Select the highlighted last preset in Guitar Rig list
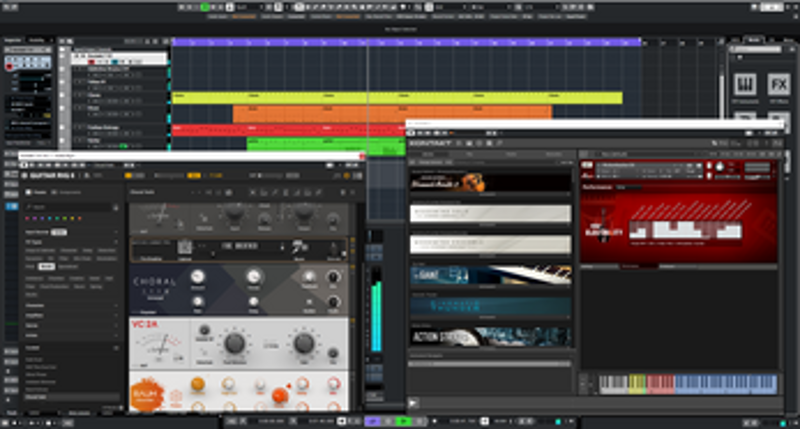Screen dimensions: 800x429 tap(72, 396)
